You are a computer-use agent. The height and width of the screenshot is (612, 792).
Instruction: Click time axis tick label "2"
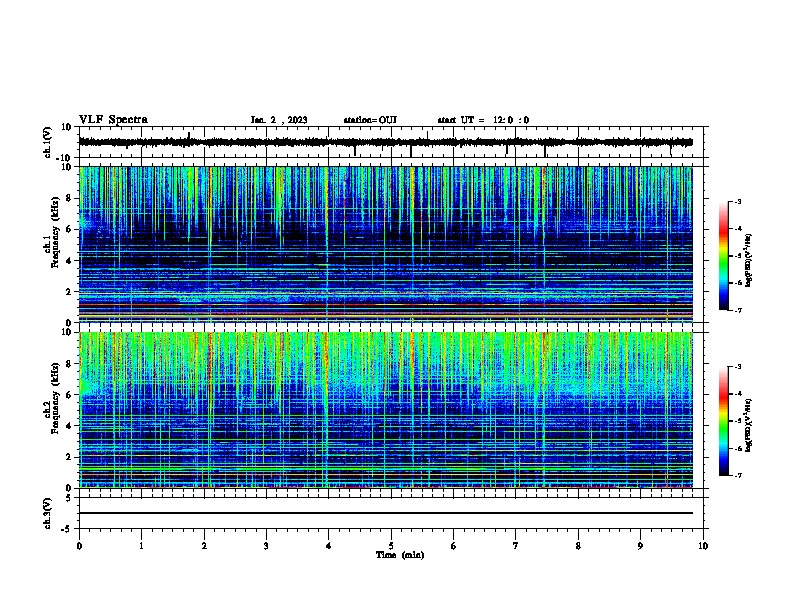[204, 546]
